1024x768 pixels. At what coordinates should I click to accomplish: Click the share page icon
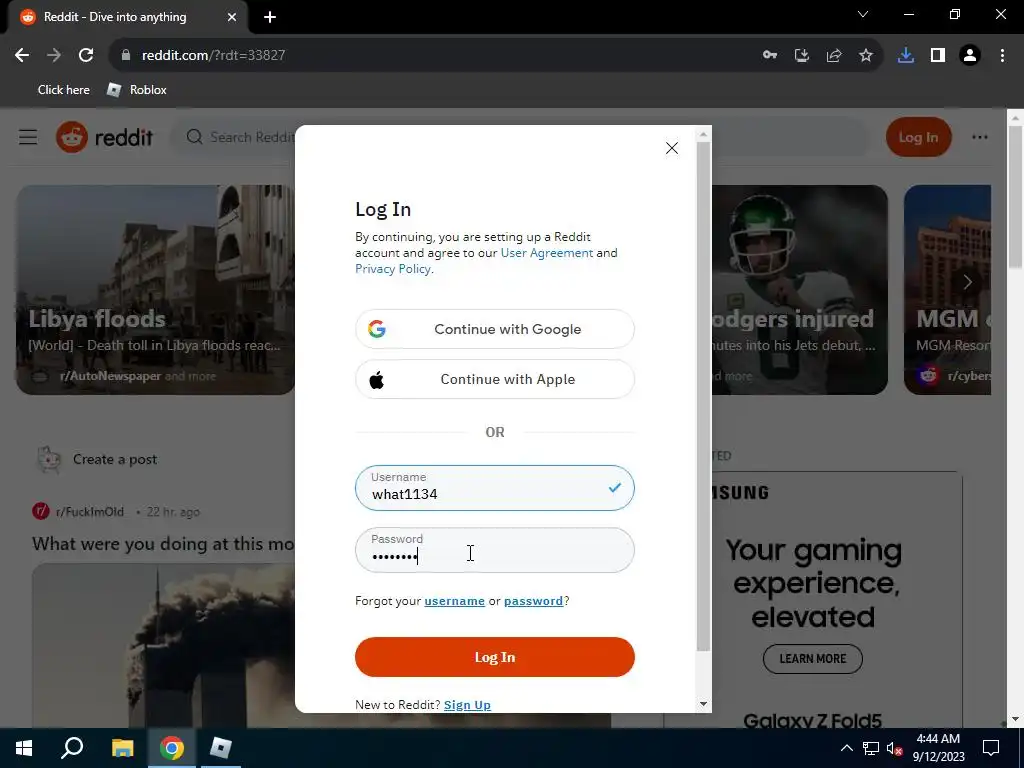tap(834, 56)
